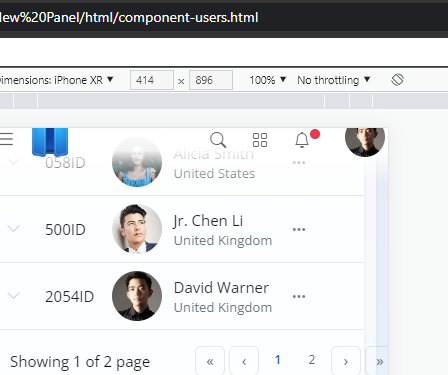
Task: Open the hamburger menu icon
Action: click(6, 139)
